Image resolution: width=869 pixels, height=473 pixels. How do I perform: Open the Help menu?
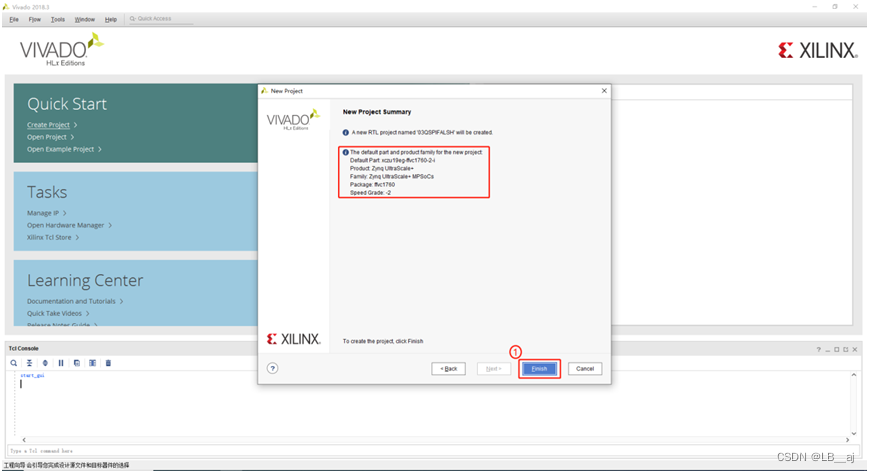tap(111, 19)
